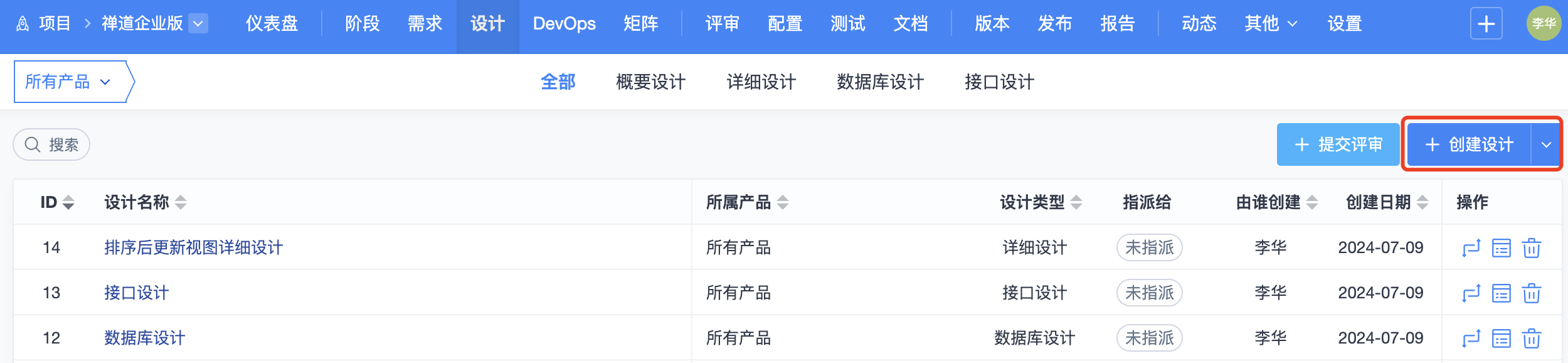Click the list-form icon for design 12

point(1501,339)
